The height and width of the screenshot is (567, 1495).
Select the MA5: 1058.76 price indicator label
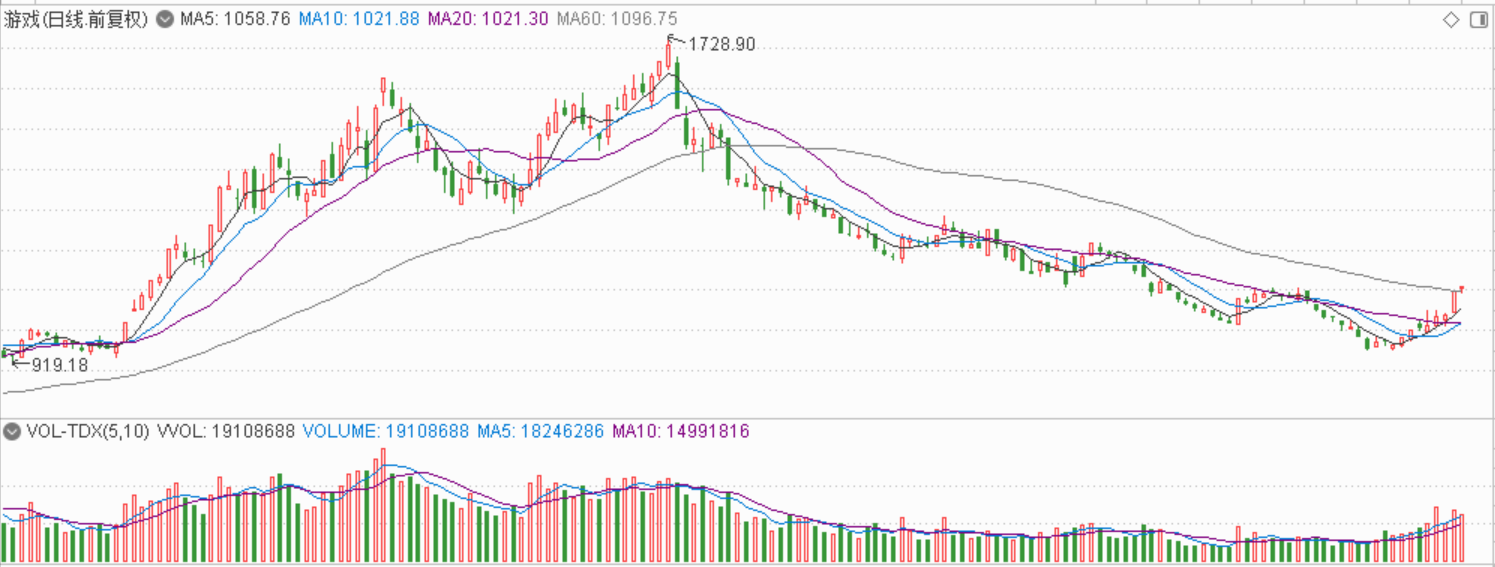pos(235,19)
